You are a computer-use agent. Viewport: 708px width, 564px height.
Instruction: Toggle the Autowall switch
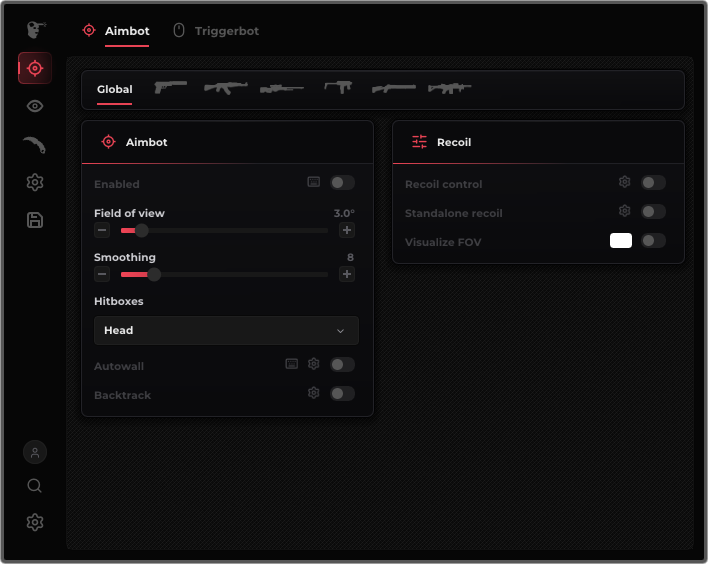[342, 365]
